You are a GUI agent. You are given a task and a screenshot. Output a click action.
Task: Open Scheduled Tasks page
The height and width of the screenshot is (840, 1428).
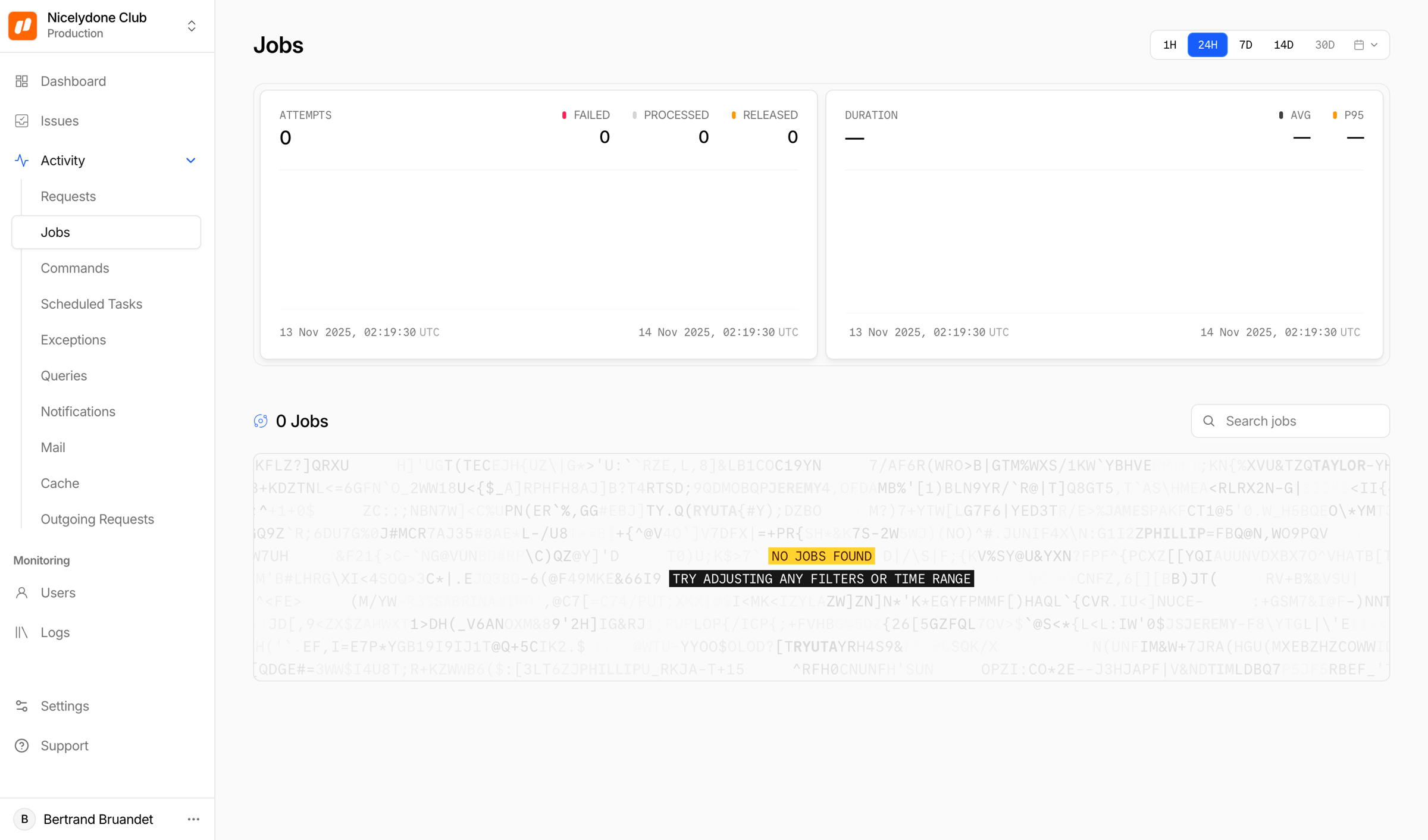click(x=92, y=304)
